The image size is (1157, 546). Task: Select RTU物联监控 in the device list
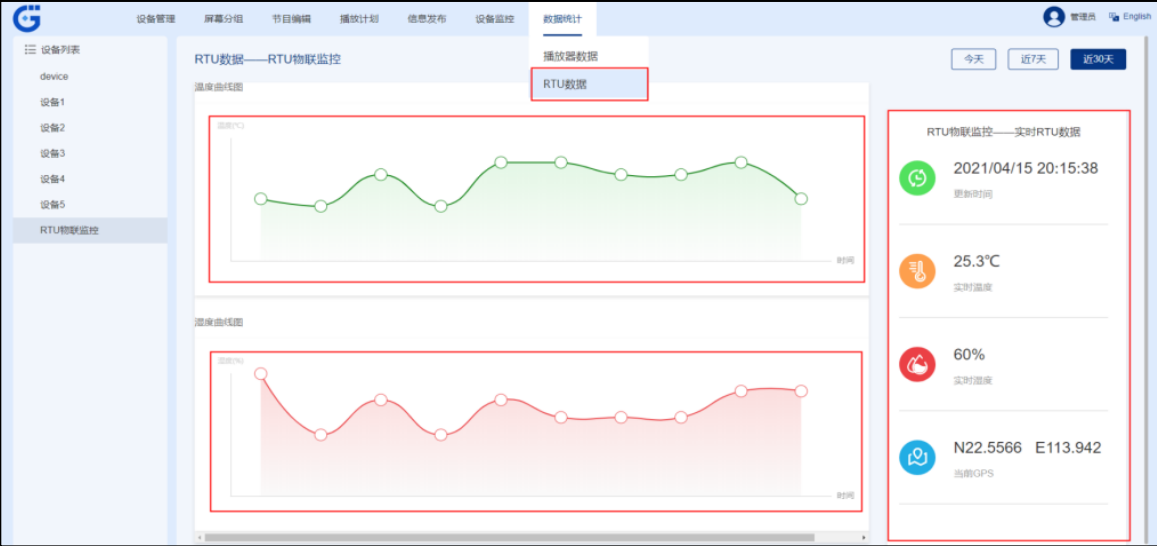point(70,231)
